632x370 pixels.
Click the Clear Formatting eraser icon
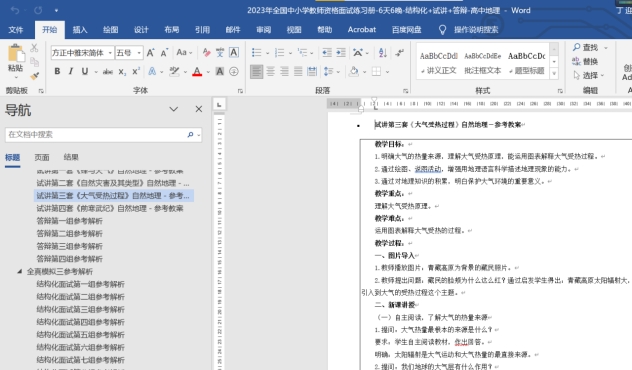(206, 52)
